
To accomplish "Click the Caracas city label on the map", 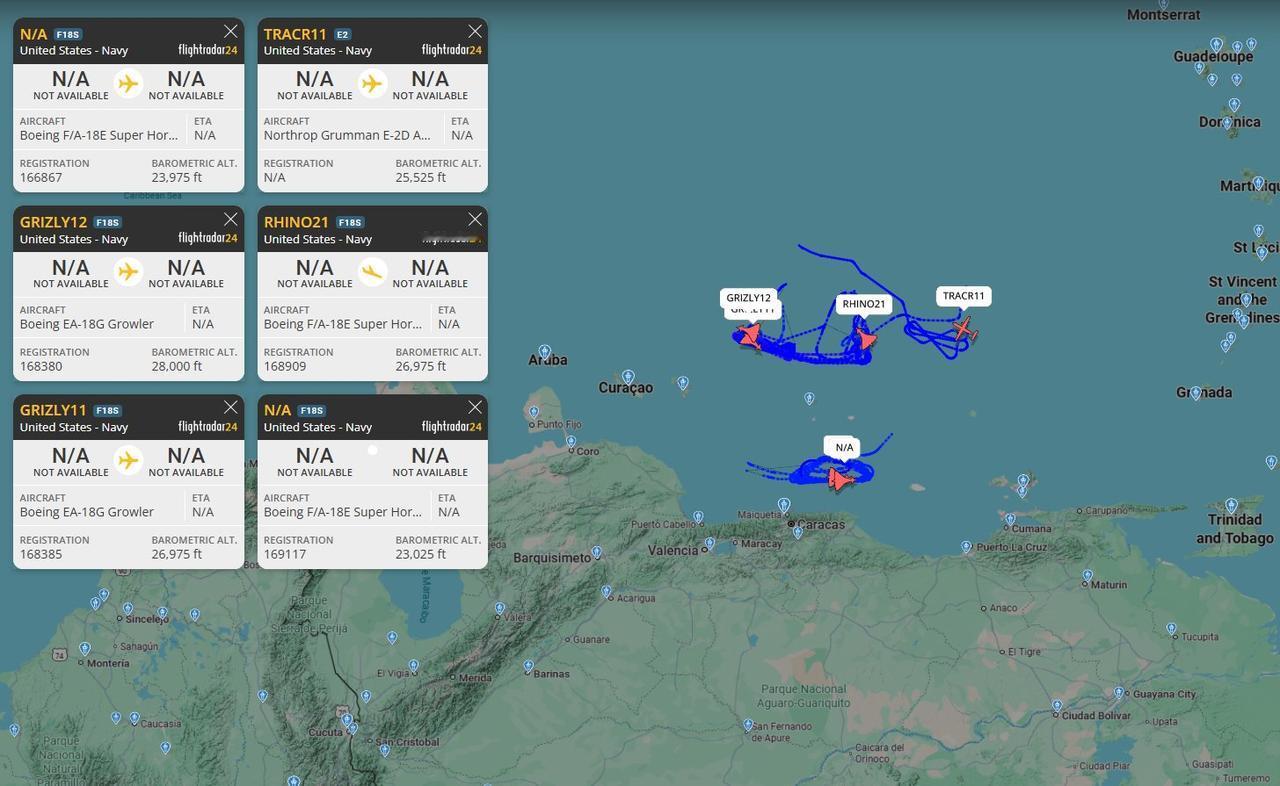I will pos(821,524).
